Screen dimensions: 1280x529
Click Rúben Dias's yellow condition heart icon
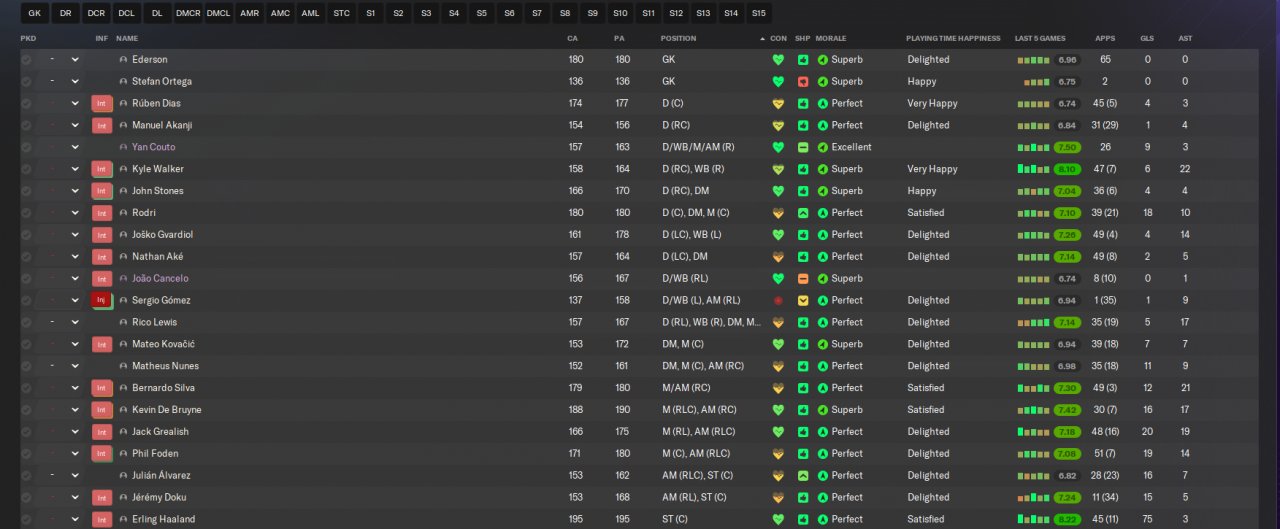pos(778,103)
